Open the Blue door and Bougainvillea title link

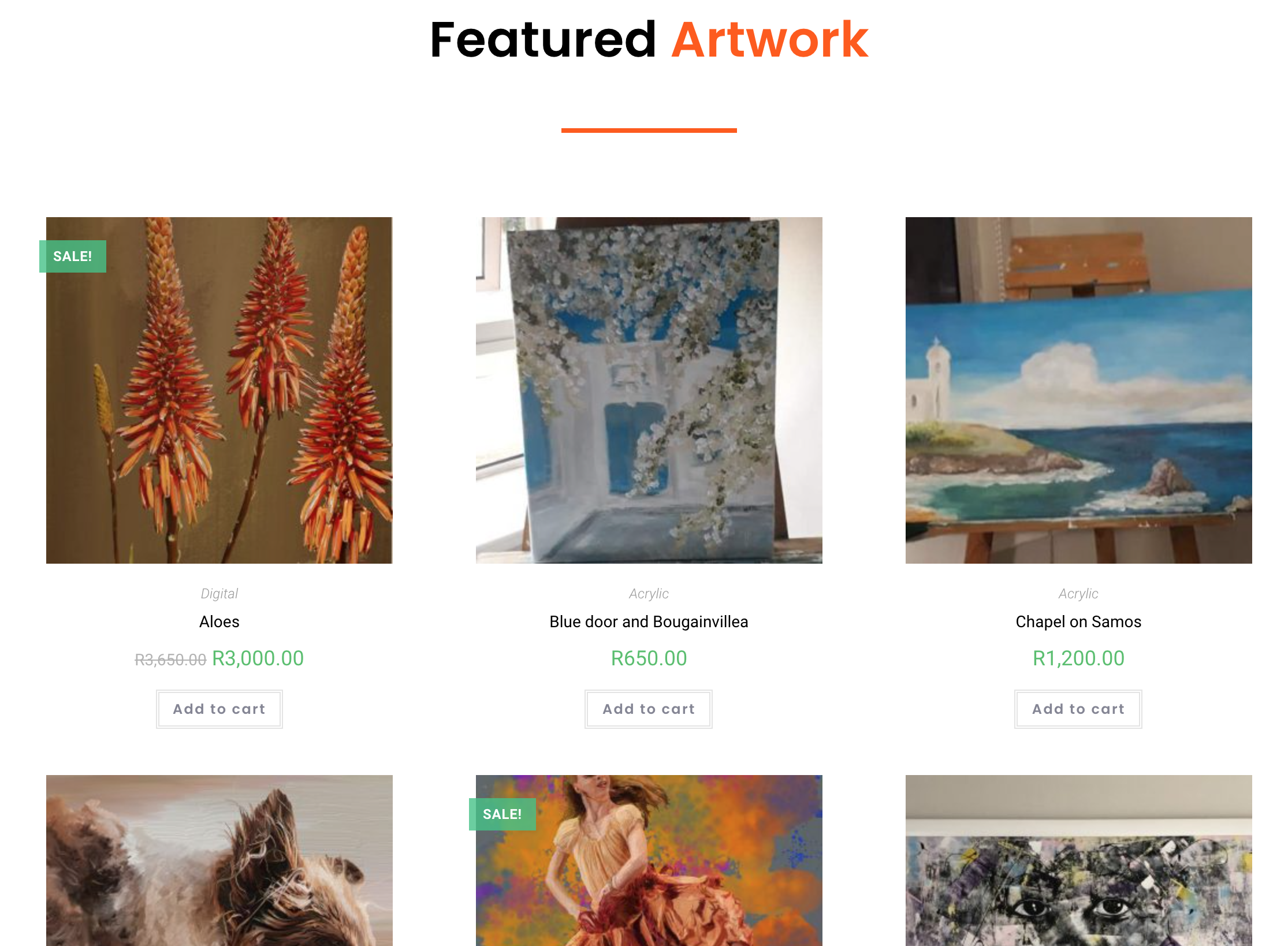coord(649,622)
